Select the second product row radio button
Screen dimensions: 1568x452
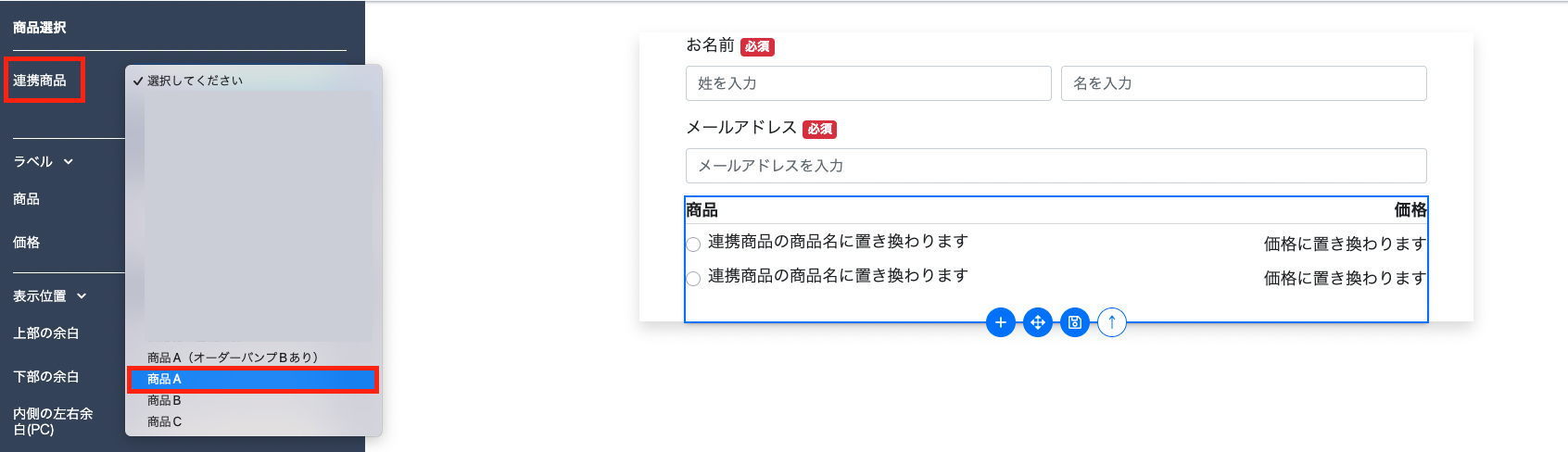tap(693, 279)
